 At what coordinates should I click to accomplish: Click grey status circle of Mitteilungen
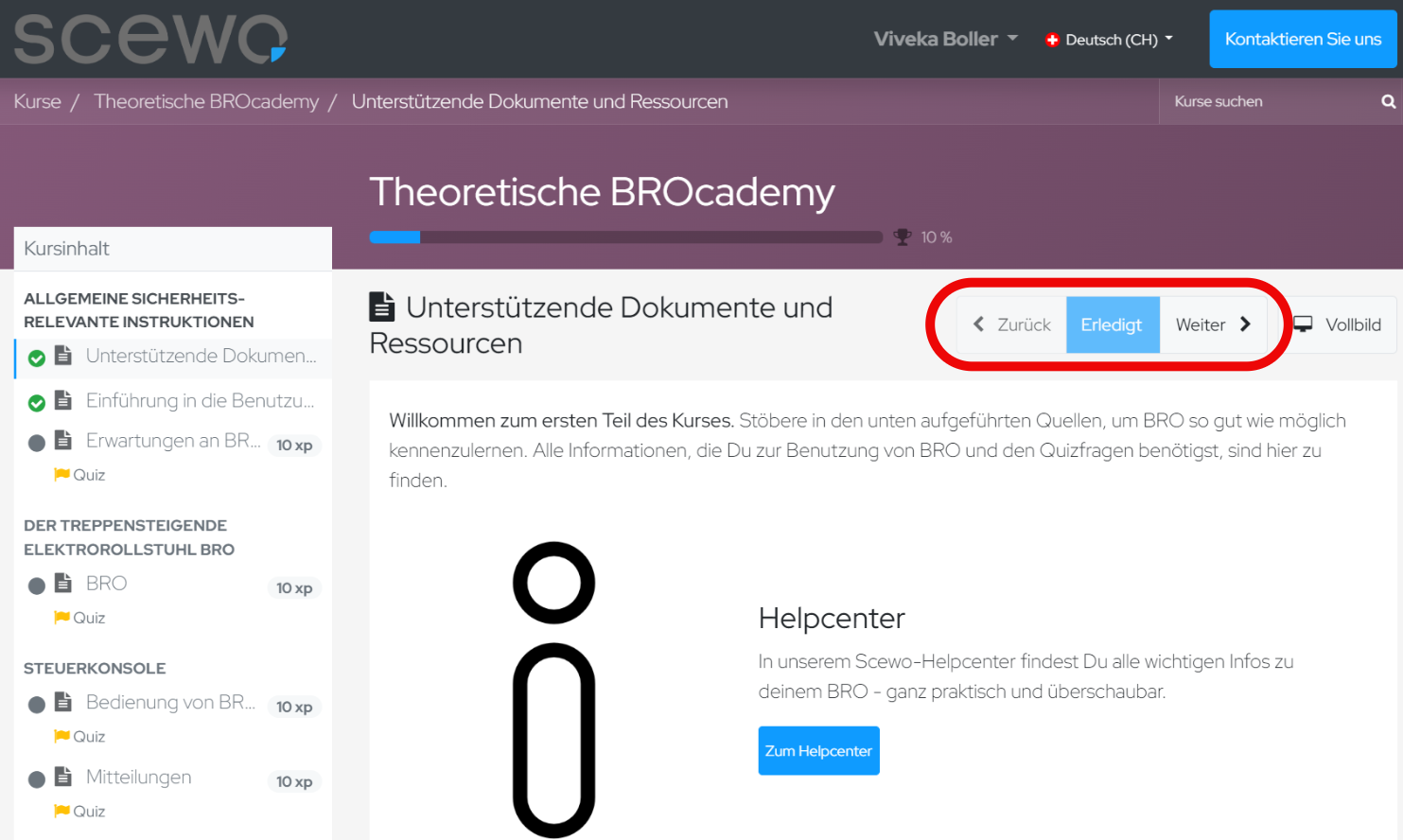(37, 779)
